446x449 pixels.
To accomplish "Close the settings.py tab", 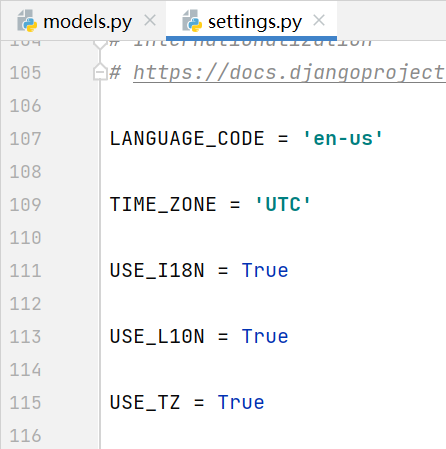I will click(x=319, y=21).
